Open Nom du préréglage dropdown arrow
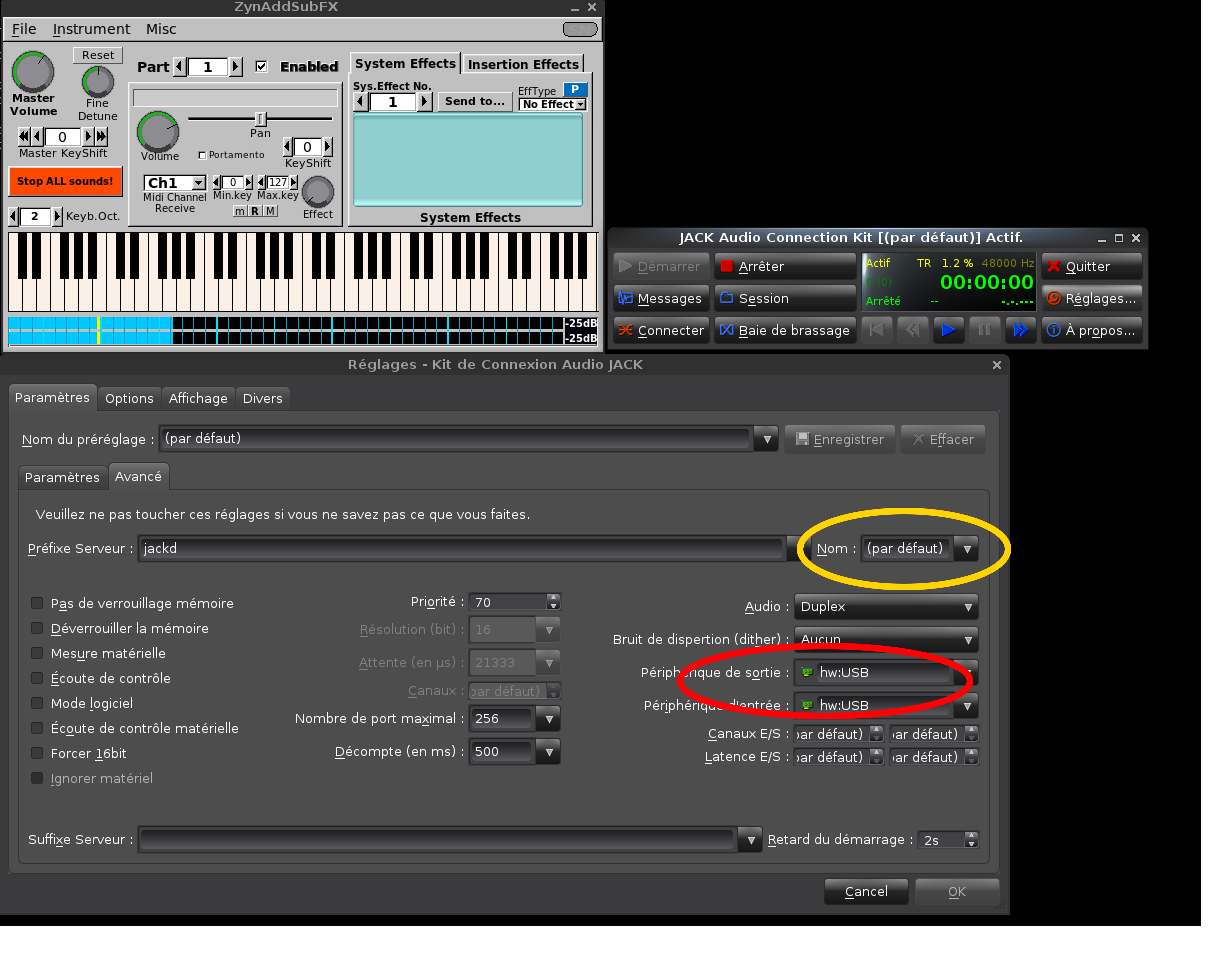The image size is (1216, 960). tap(766, 439)
